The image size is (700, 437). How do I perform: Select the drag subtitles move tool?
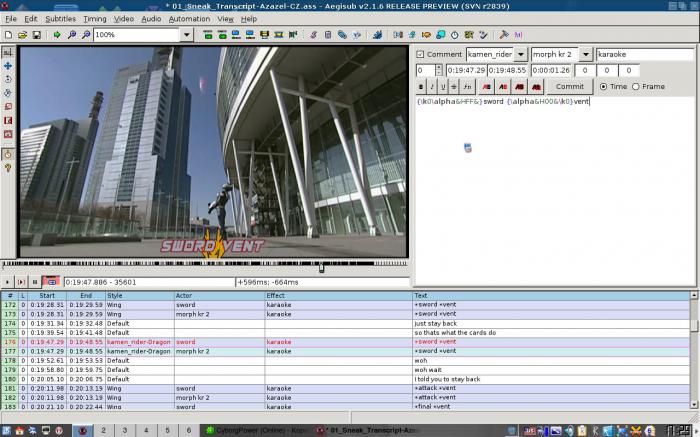coord(8,66)
